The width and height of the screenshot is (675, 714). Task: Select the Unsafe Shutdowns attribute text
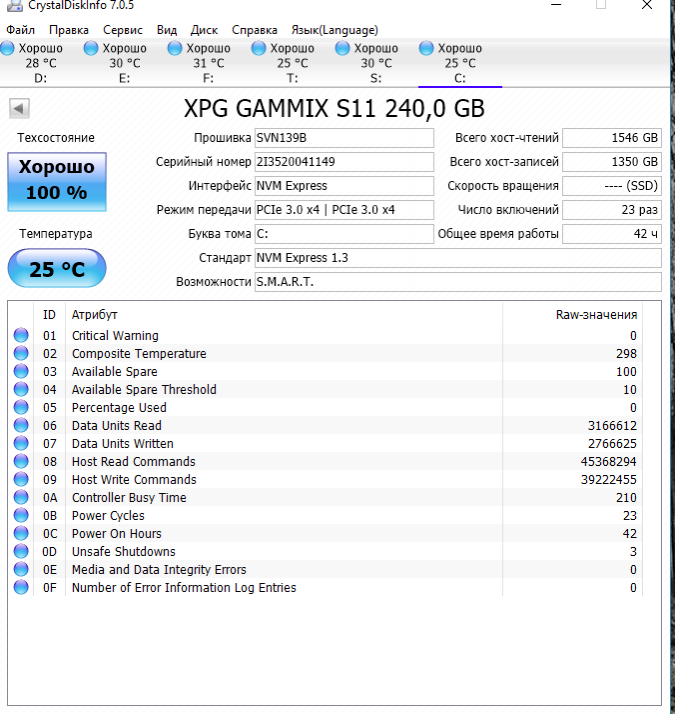coord(123,551)
